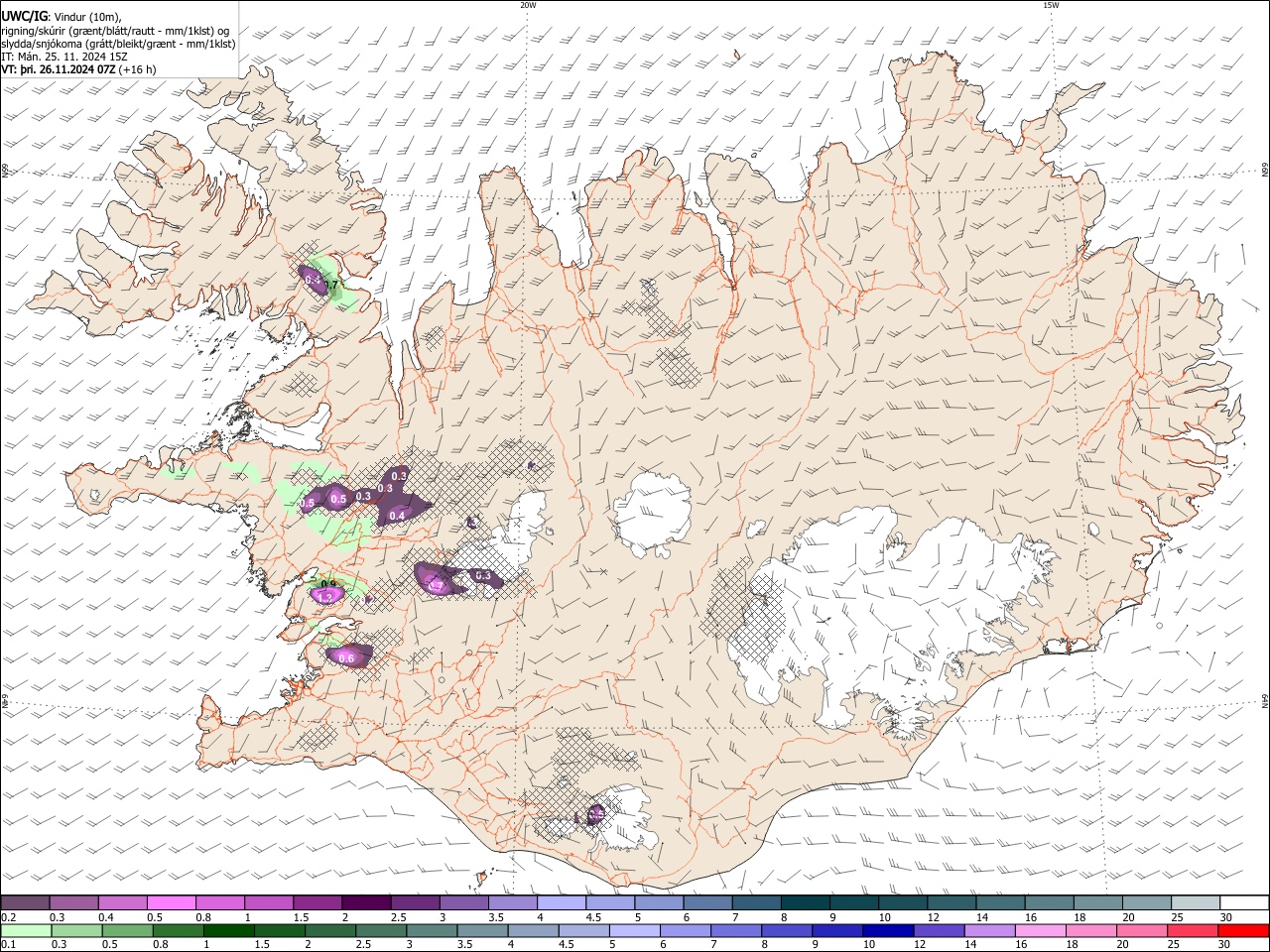Viewport: 1270px width, 952px height.
Task: Click the white "0.7" value on purple blob
Action: tap(436, 586)
